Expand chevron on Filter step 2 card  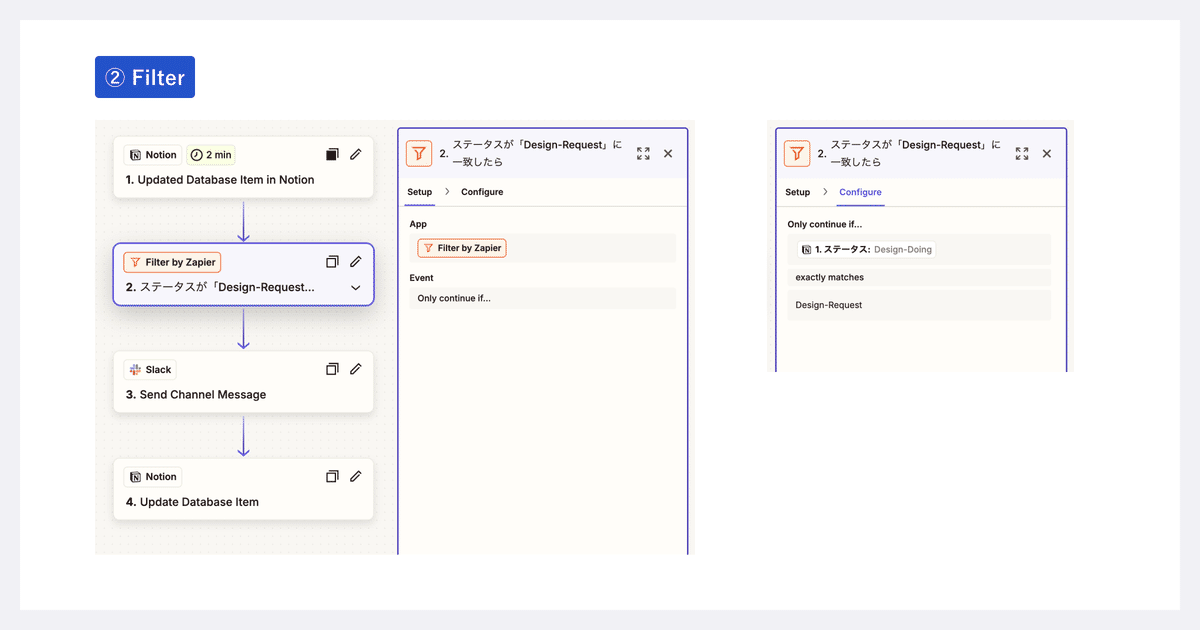click(355, 287)
